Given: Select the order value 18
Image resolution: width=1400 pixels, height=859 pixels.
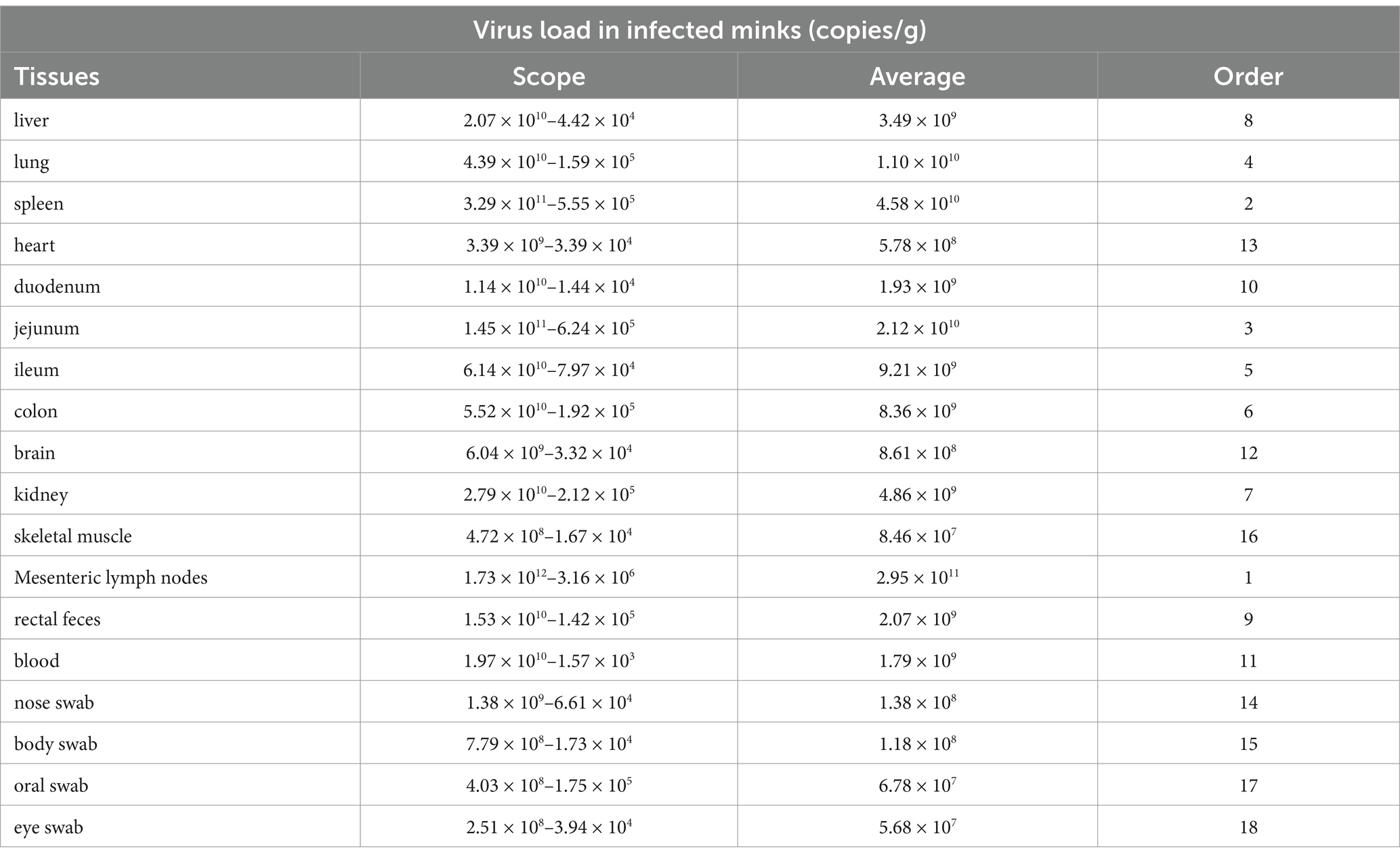Looking at the screenshot, I should click(x=1248, y=827).
